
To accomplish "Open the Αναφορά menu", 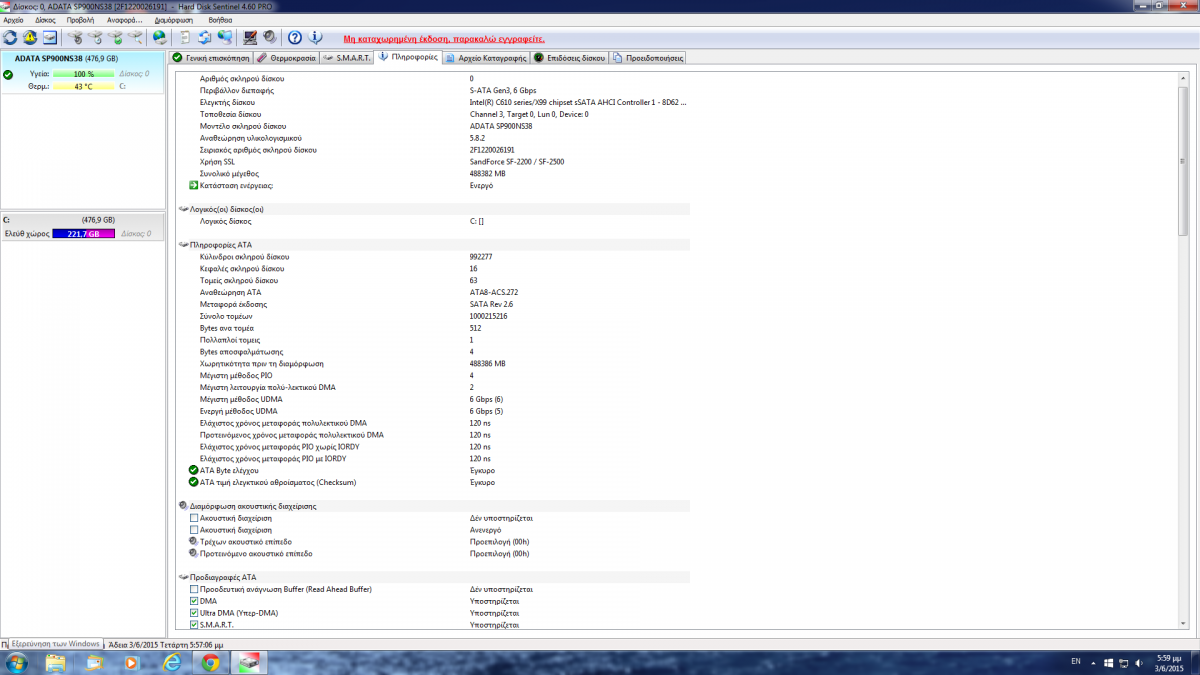I will click(x=125, y=20).
